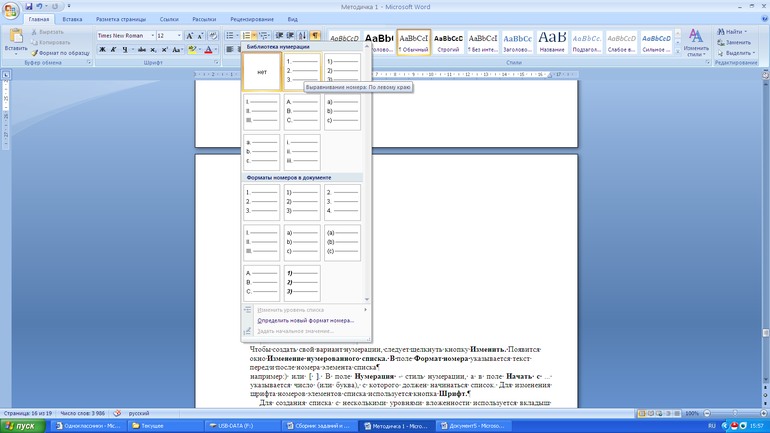Click Выделить (Select) button

point(736,53)
